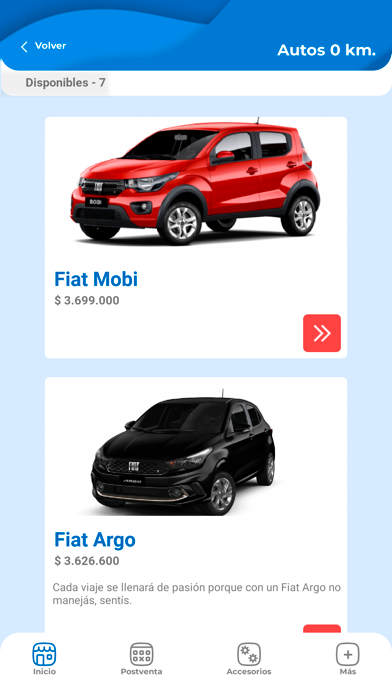
Task: Select the Inicio tab label
Action: click(x=44, y=672)
